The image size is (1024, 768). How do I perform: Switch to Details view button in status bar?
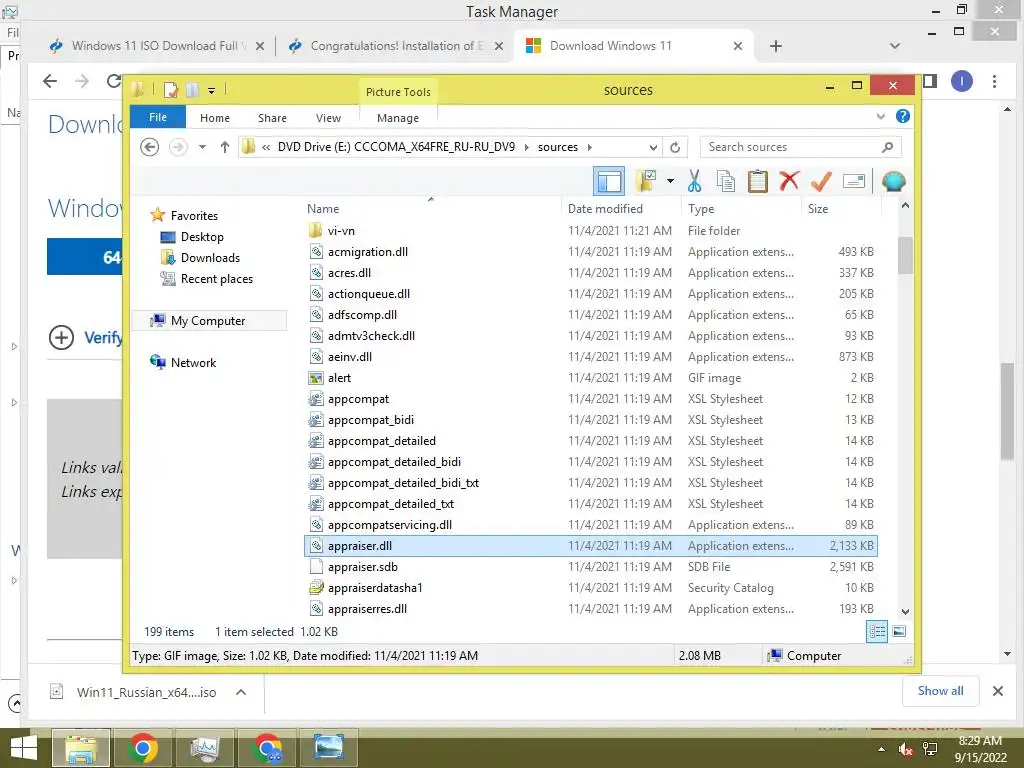(877, 632)
